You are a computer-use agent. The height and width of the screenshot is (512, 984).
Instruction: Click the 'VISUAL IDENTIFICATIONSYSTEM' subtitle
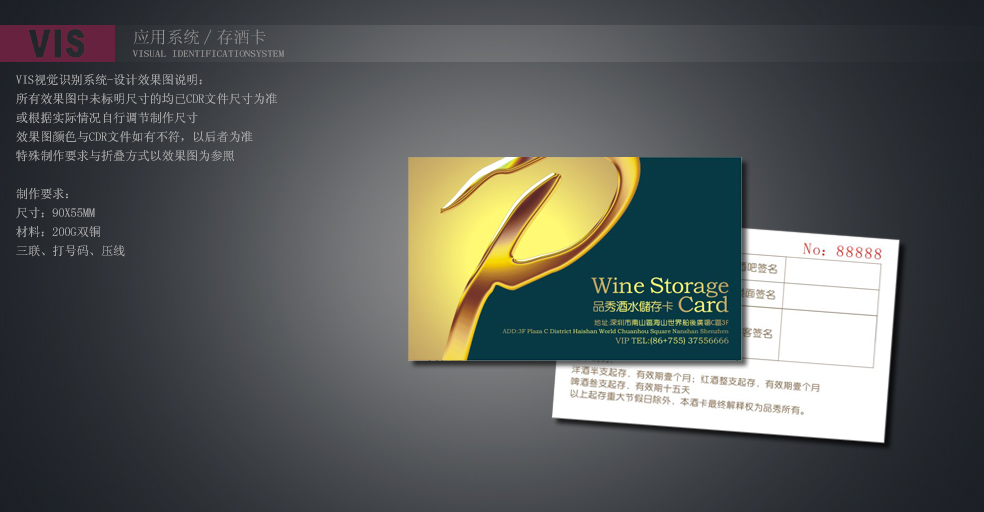(208, 54)
